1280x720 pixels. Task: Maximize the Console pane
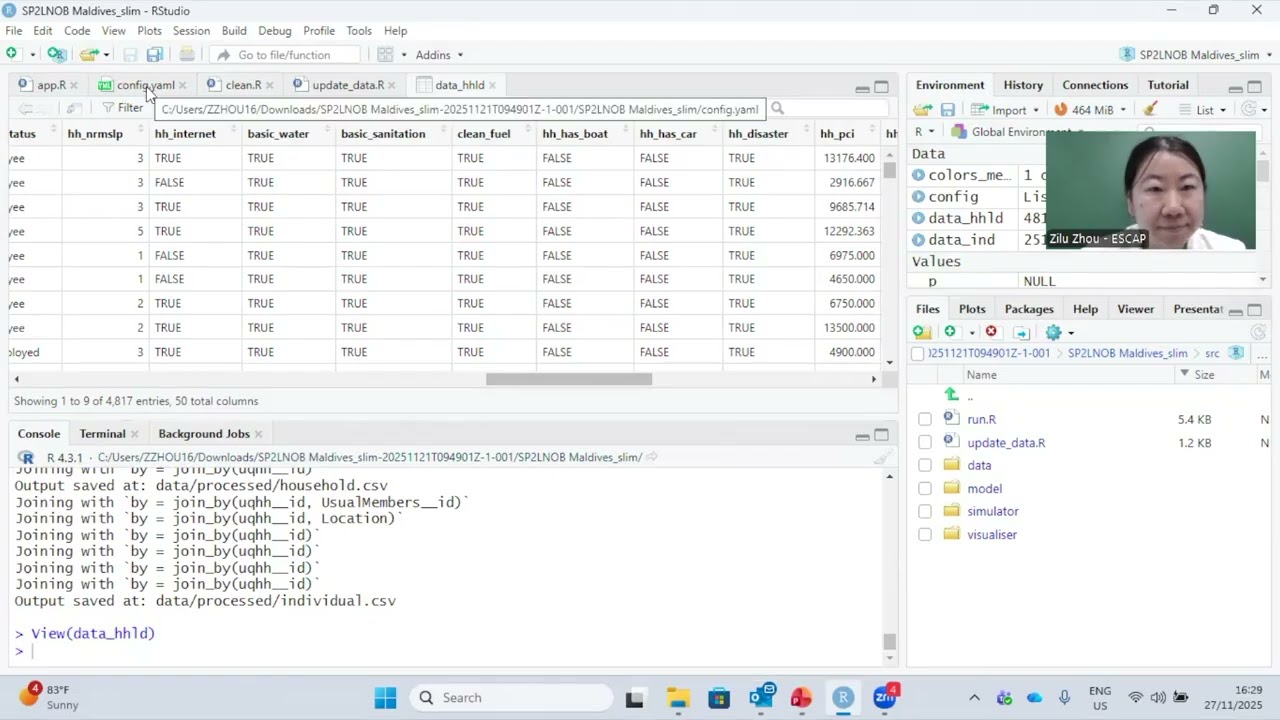(881, 435)
